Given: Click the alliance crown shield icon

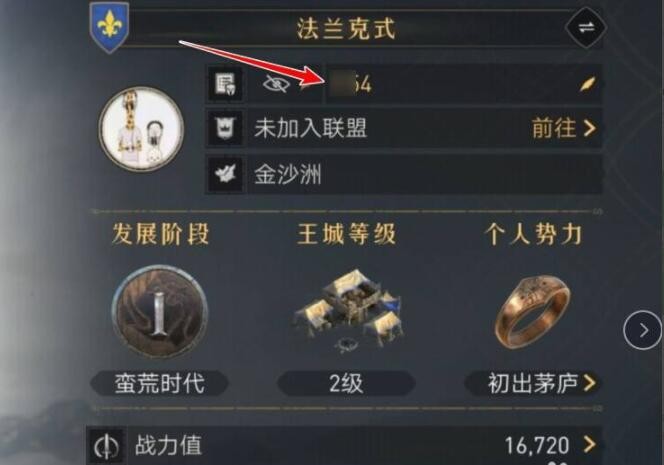Looking at the screenshot, I should pyautogui.click(x=225, y=128).
